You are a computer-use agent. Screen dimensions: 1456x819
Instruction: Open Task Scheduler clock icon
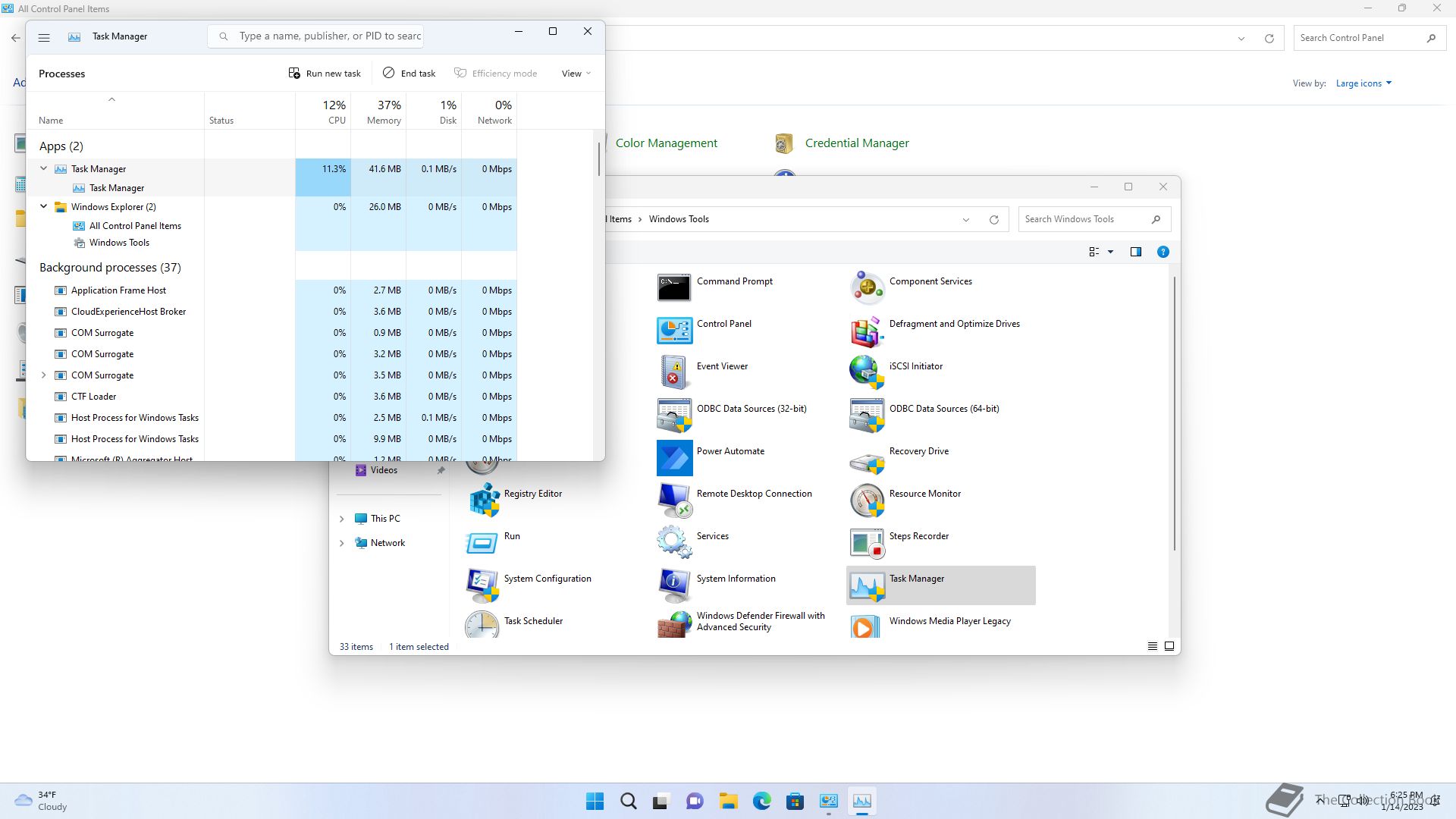[482, 625]
